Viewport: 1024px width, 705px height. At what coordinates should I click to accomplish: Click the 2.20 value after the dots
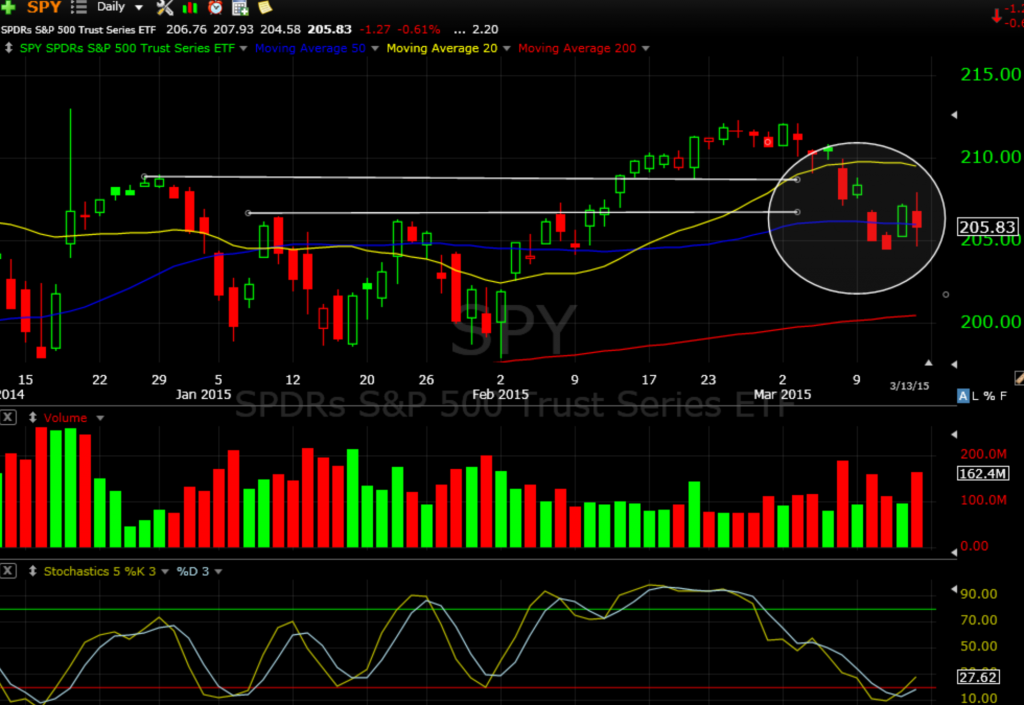485,30
